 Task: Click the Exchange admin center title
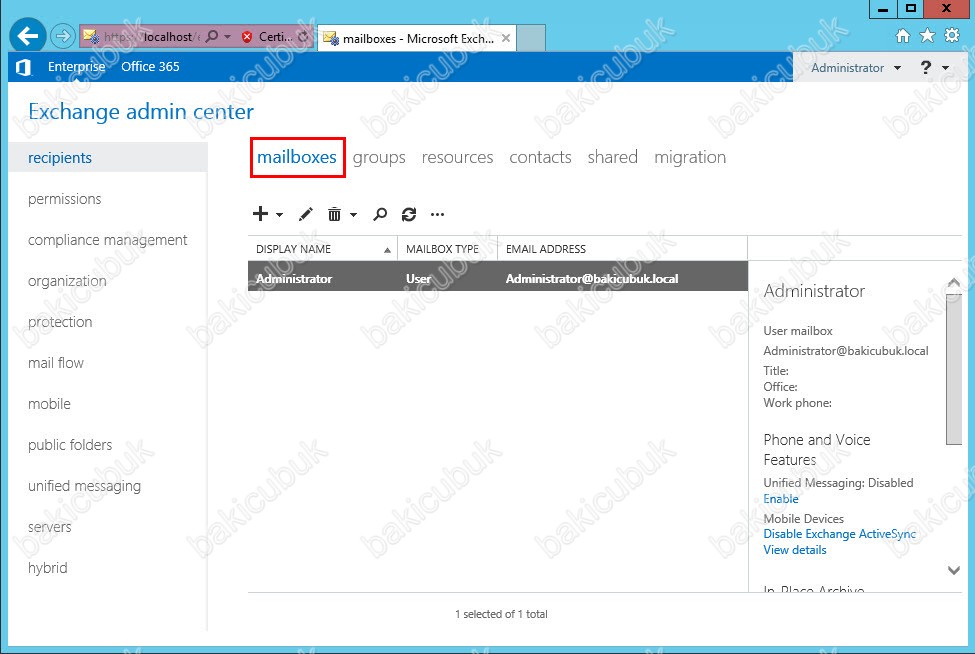coord(141,112)
